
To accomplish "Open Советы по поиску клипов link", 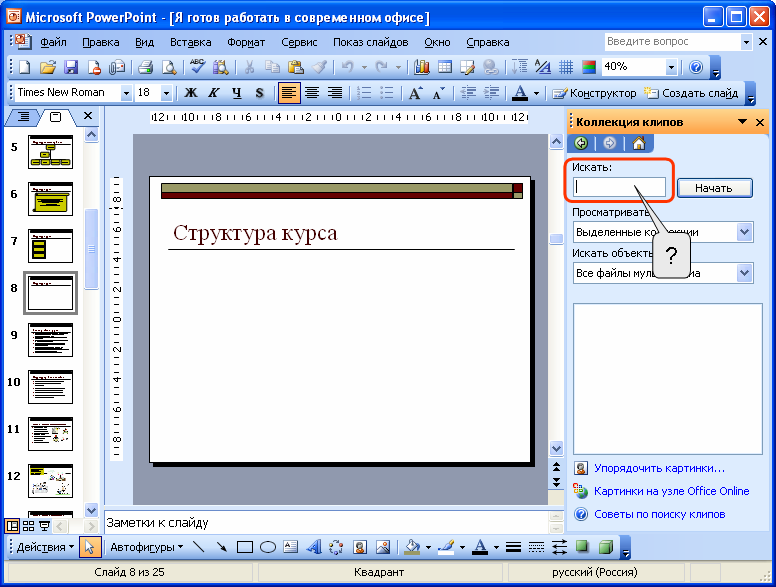I will [x=660, y=514].
